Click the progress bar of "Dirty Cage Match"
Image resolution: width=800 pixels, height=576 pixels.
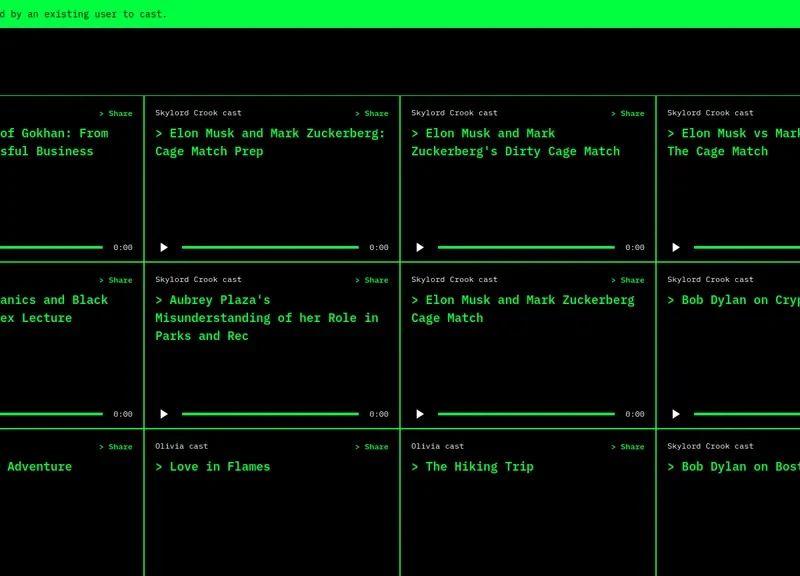coord(526,247)
